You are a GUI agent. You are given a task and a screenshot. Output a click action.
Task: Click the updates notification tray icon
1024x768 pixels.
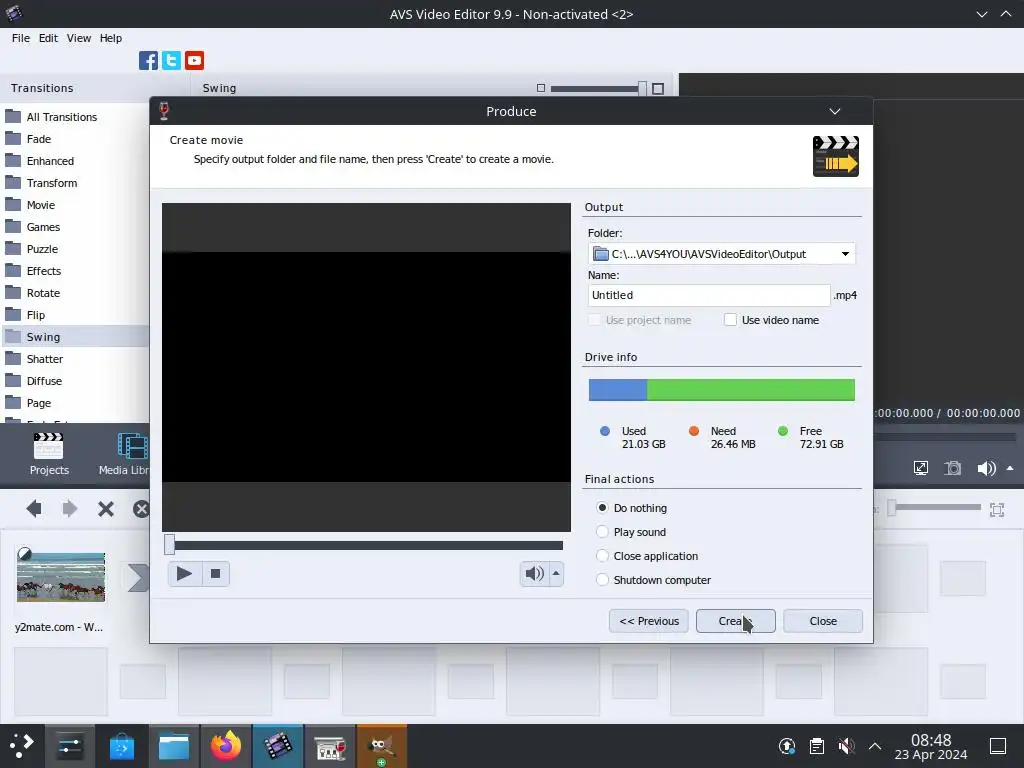pyautogui.click(x=787, y=746)
